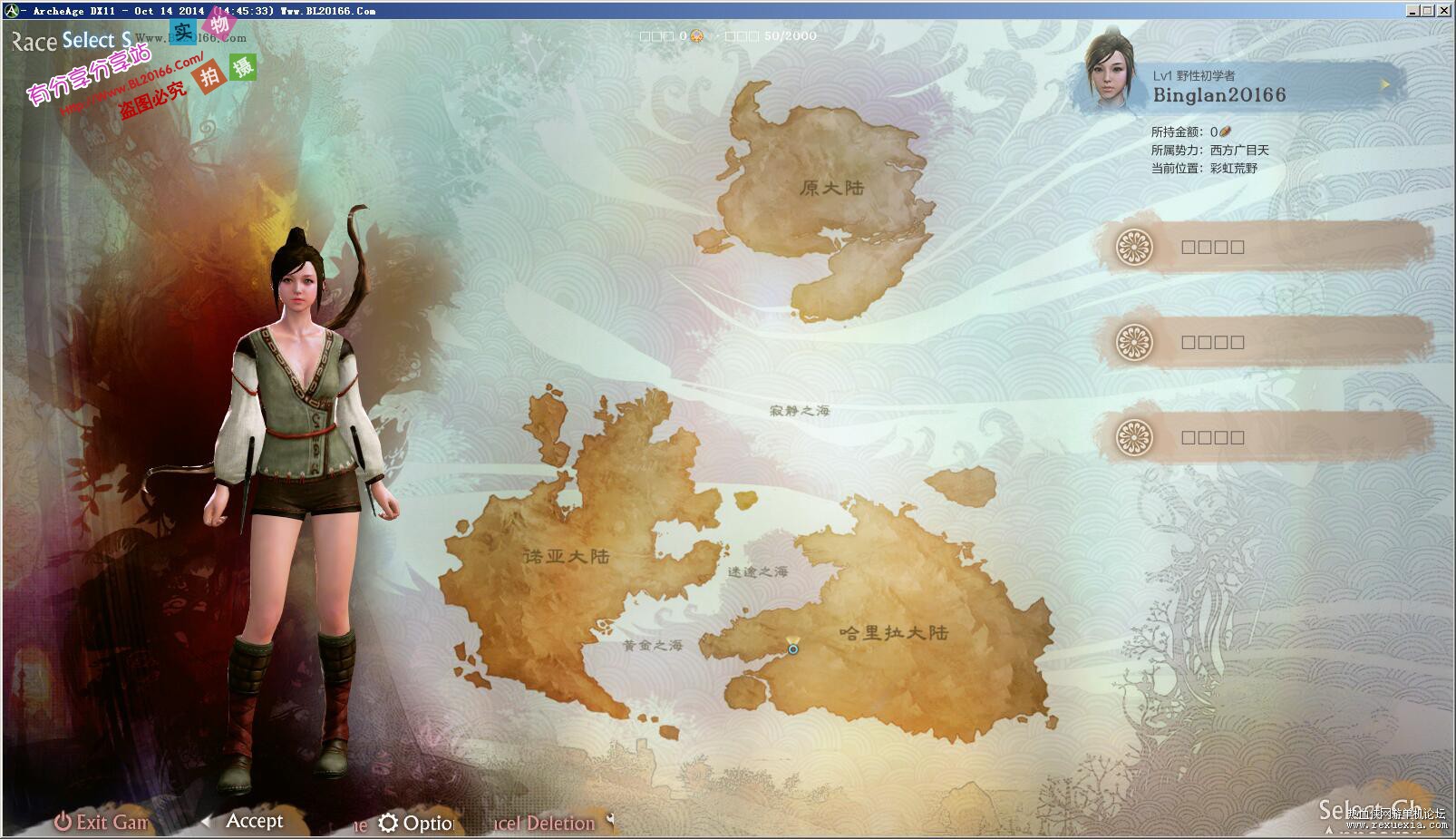This screenshot has height=839, width=1456.
Task: Close the ArcheAge window
Action: click(1443, 10)
